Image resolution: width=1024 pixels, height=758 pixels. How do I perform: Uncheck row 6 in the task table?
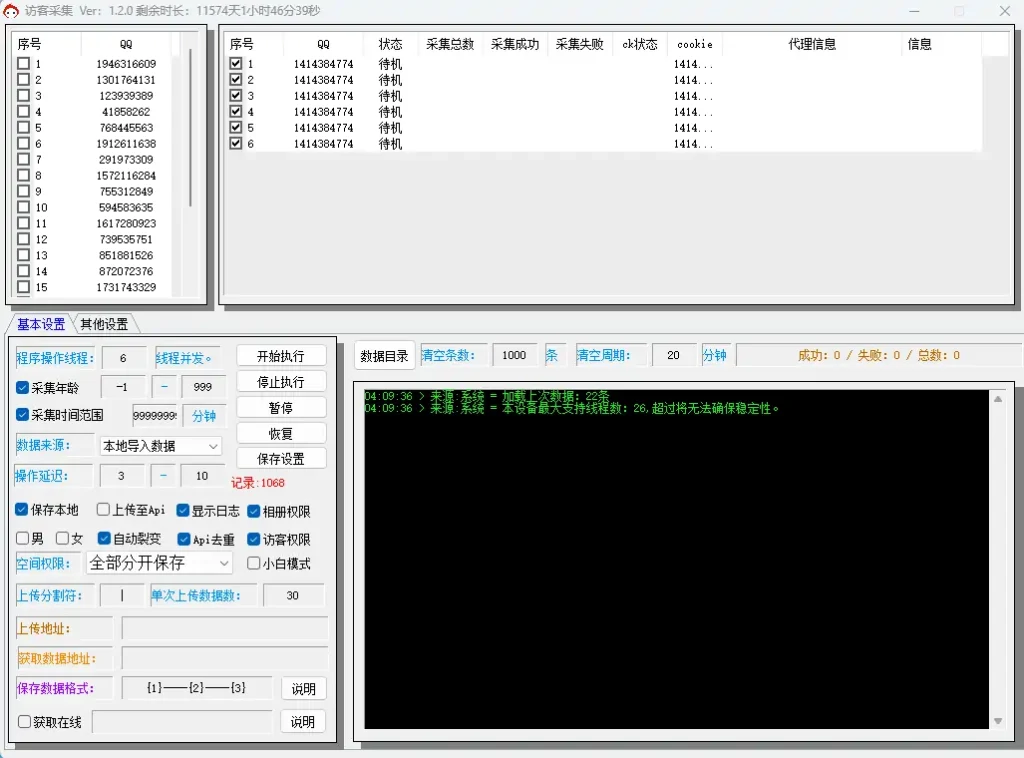(236, 143)
